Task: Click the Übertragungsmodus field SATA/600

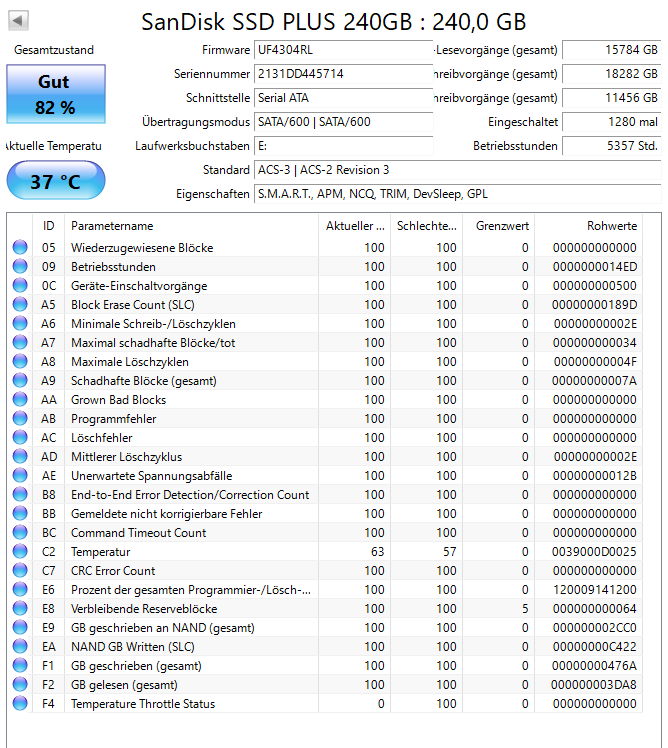Action: (344, 122)
